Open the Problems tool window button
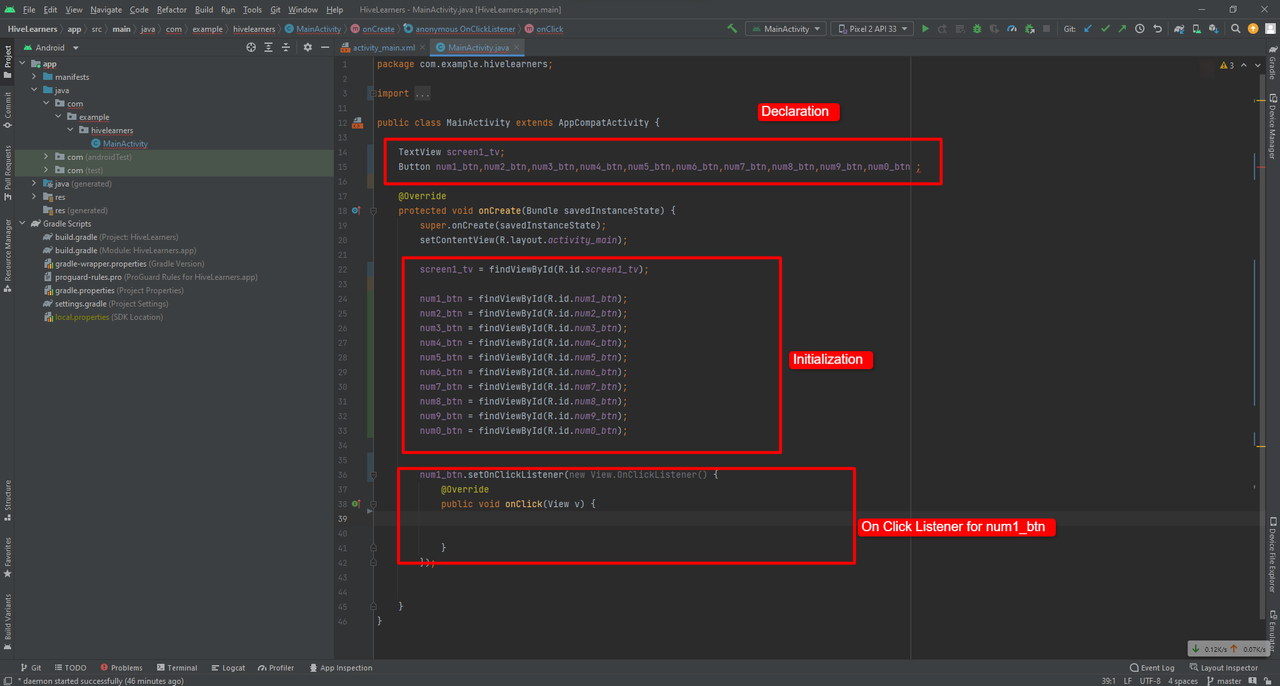The width and height of the screenshot is (1280, 686). tap(120, 668)
